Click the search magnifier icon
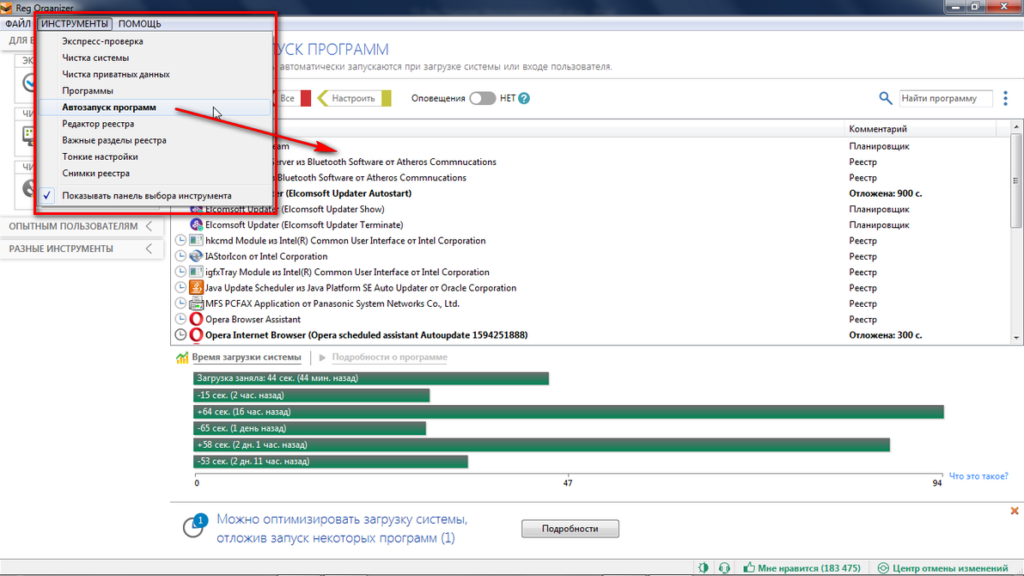 pos(885,98)
